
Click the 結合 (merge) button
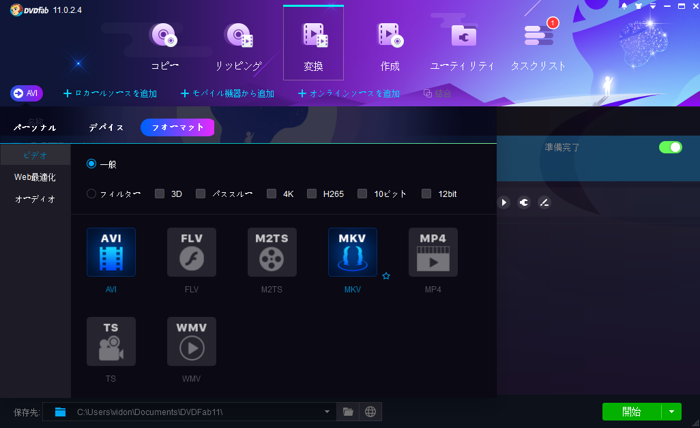438,93
